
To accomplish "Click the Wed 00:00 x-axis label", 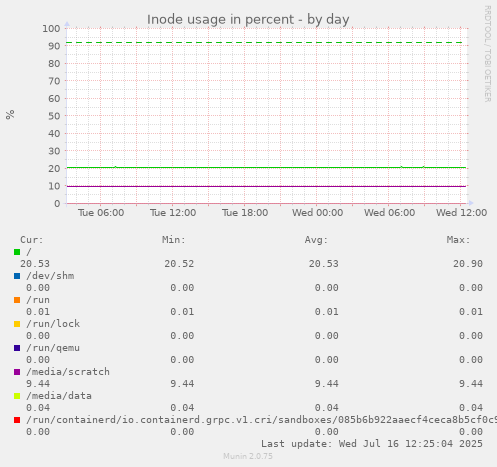I will coord(318,213).
